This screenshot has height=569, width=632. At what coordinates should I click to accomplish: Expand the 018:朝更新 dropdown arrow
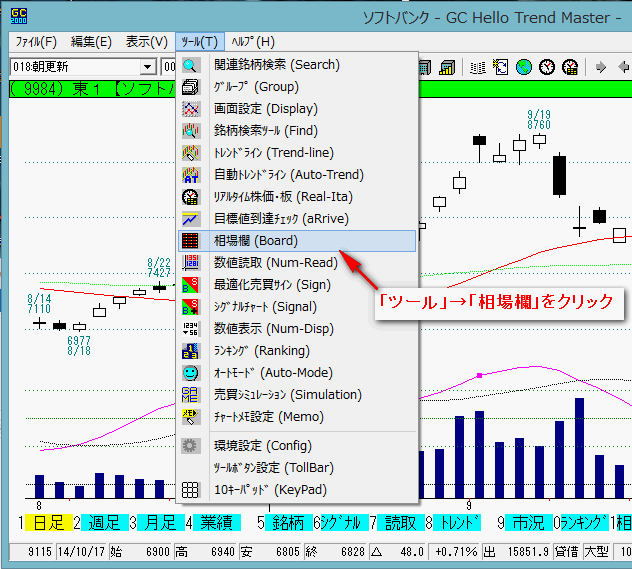tap(148, 67)
